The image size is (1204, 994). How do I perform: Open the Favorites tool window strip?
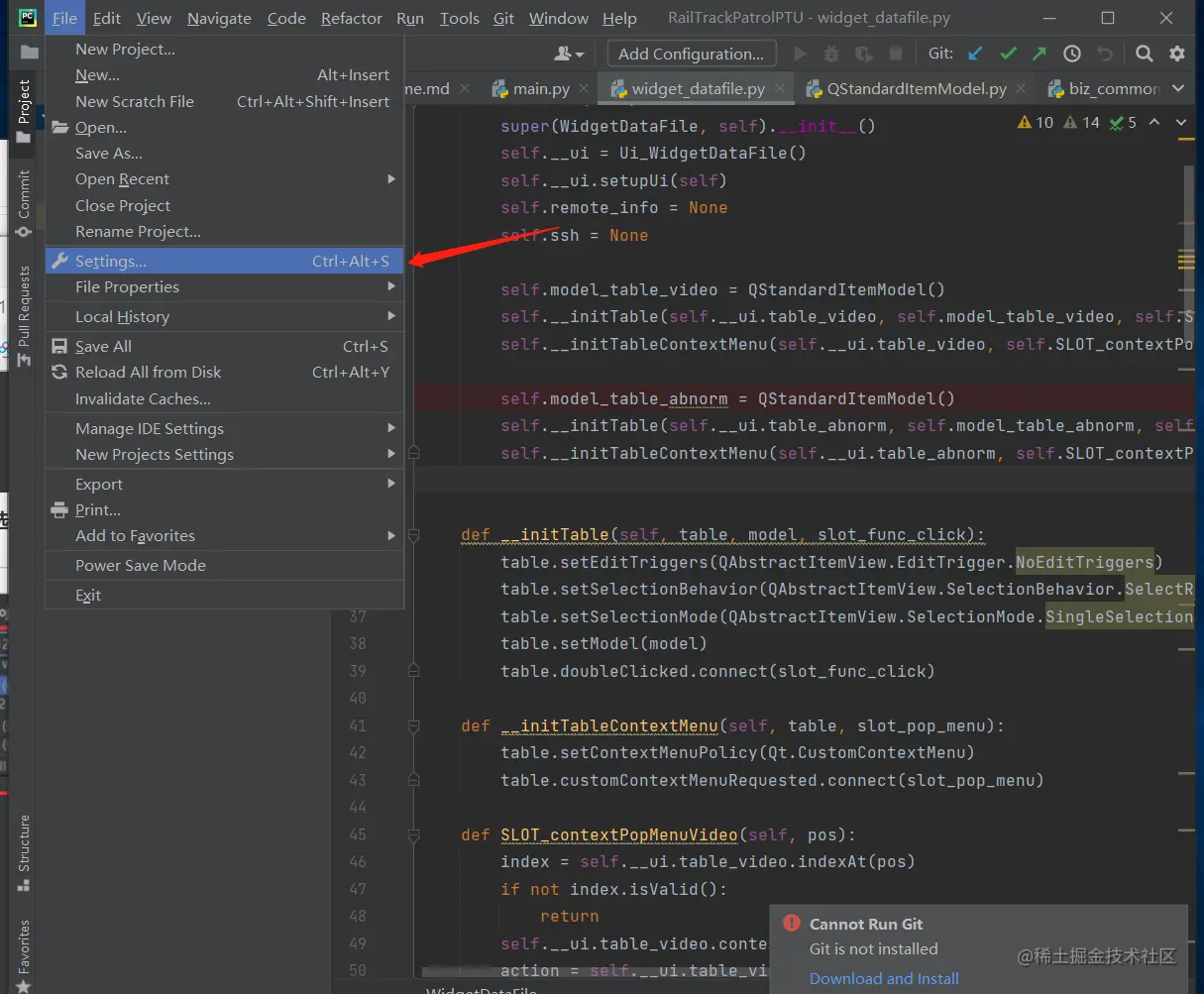click(x=24, y=955)
